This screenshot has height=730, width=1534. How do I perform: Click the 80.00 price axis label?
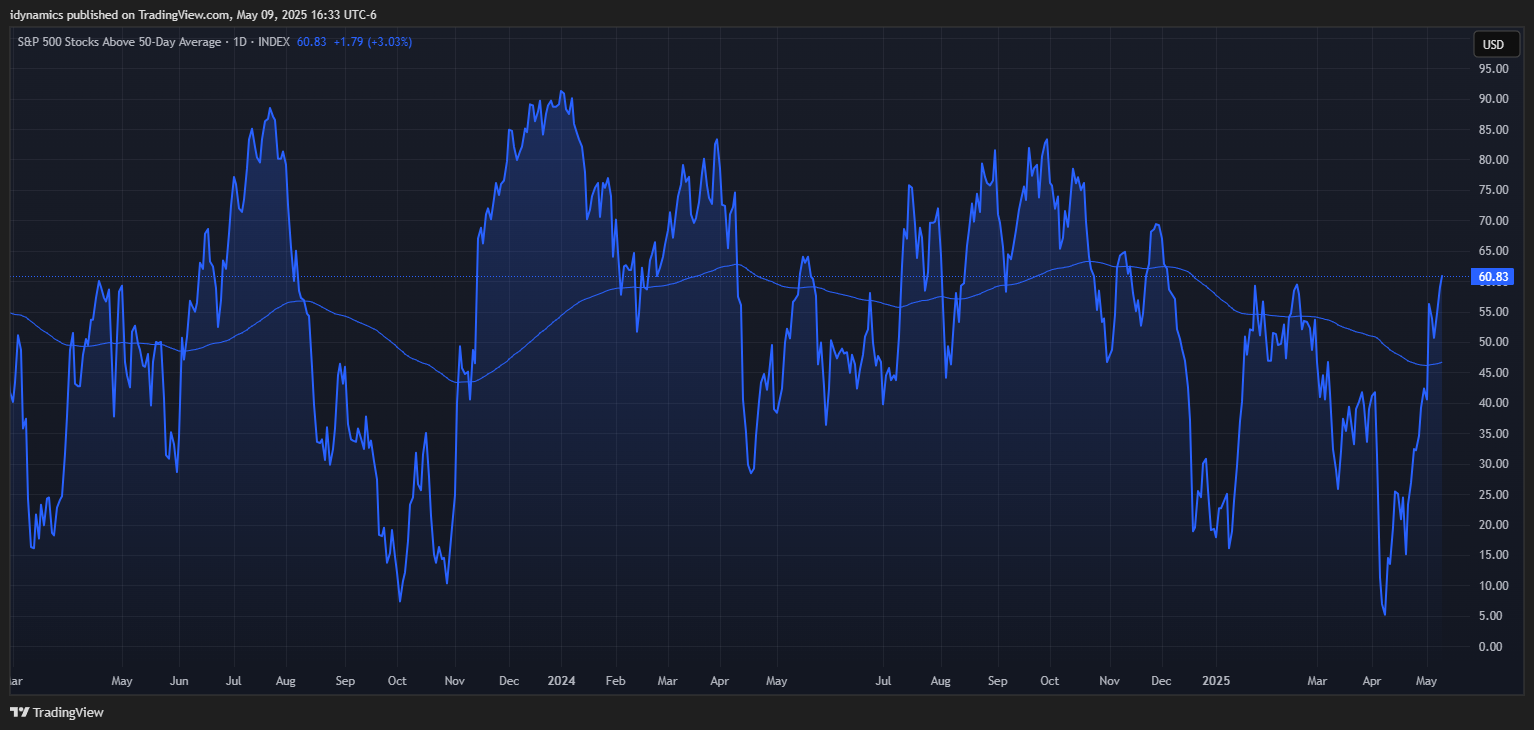pyautogui.click(x=1493, y=160)
